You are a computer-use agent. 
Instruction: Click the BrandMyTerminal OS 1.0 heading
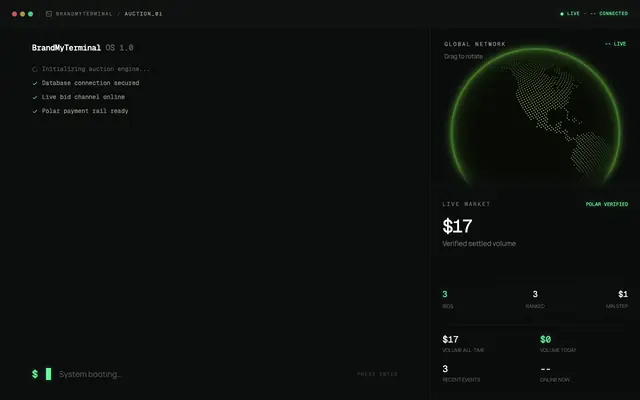pyautogui.click(x=82, y=48)
